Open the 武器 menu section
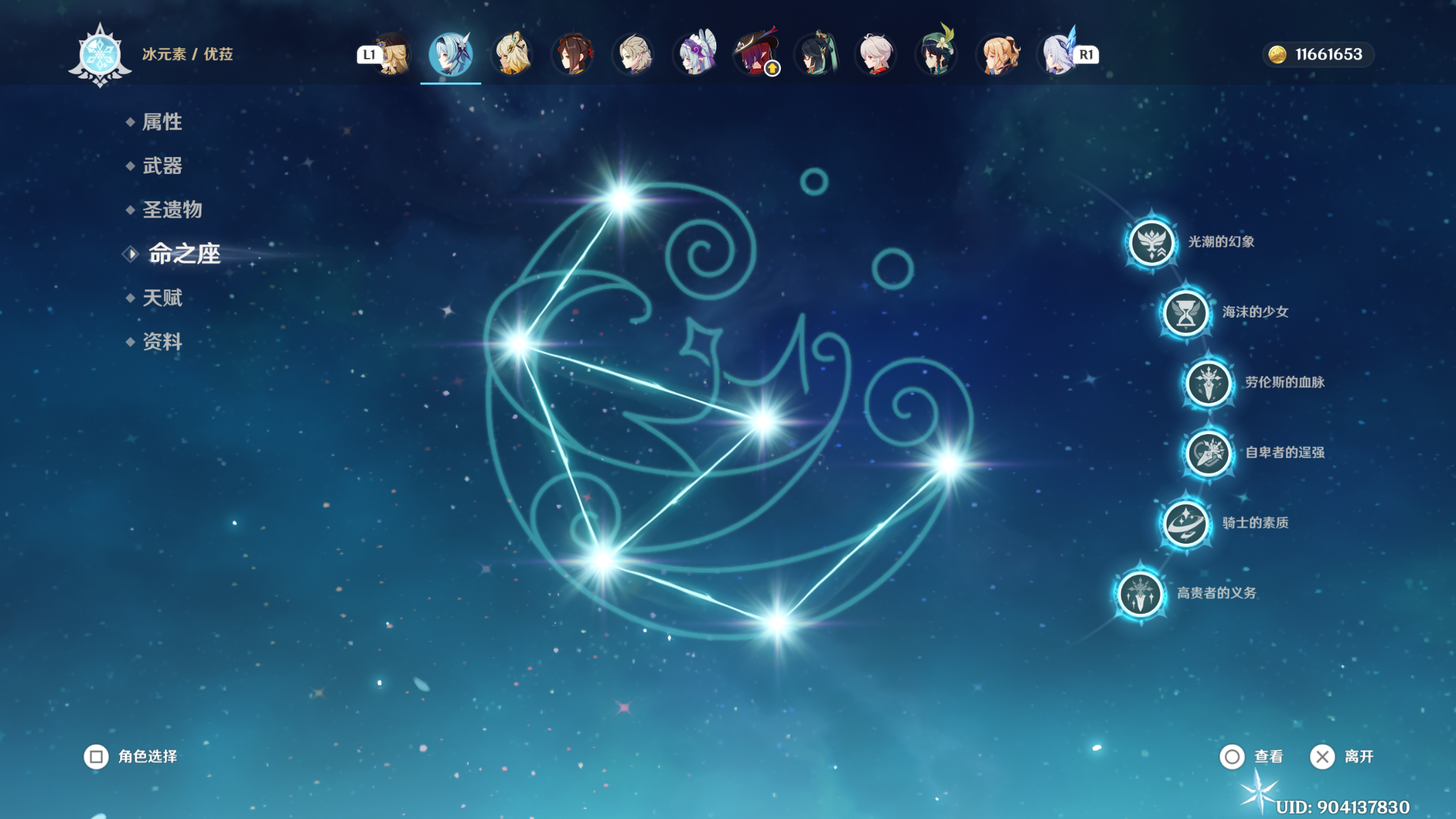This screenshot has height=819, width=1456. click(x=162, y=166)
